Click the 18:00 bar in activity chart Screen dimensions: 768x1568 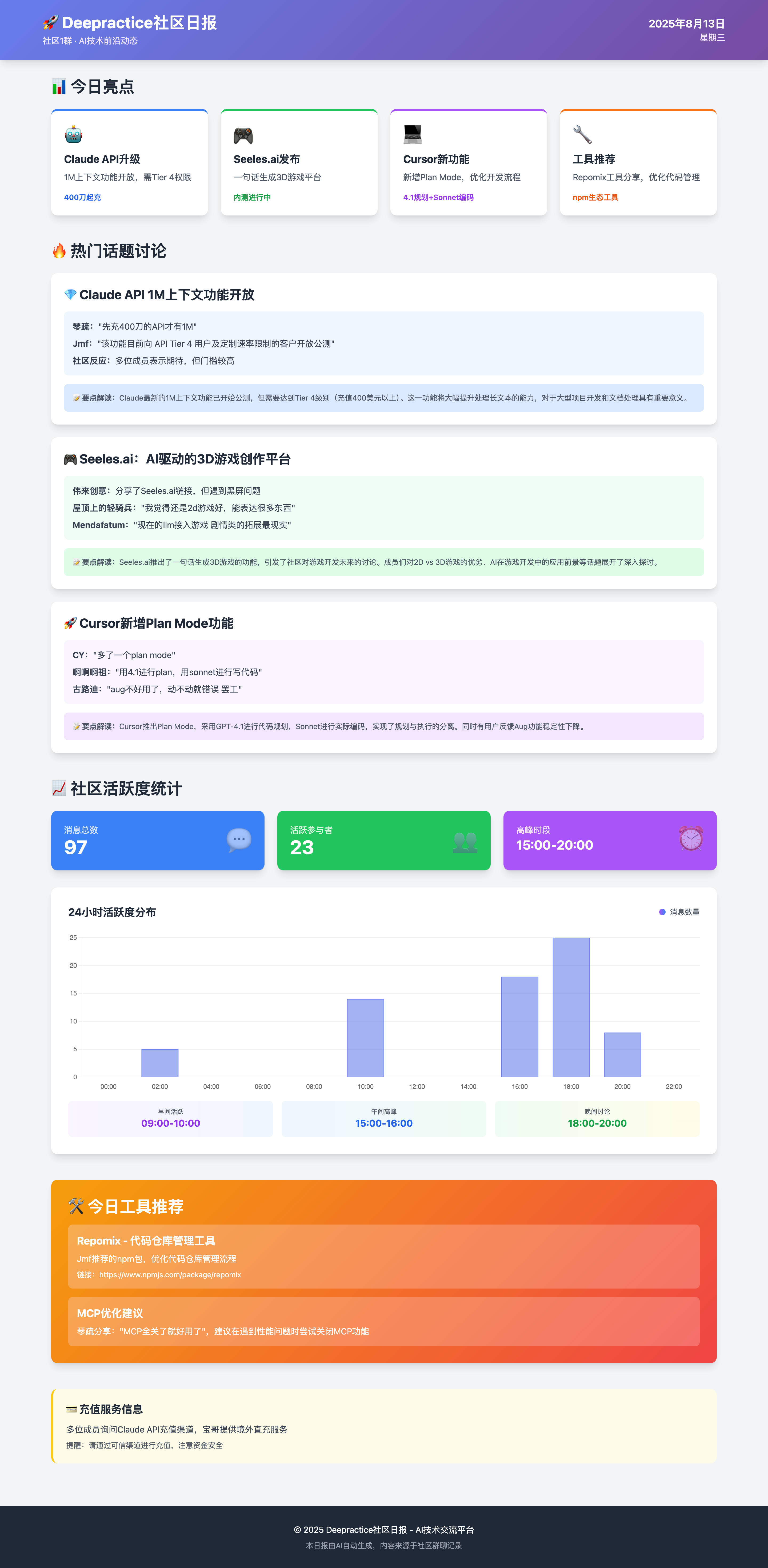[x=571, y=1007]
